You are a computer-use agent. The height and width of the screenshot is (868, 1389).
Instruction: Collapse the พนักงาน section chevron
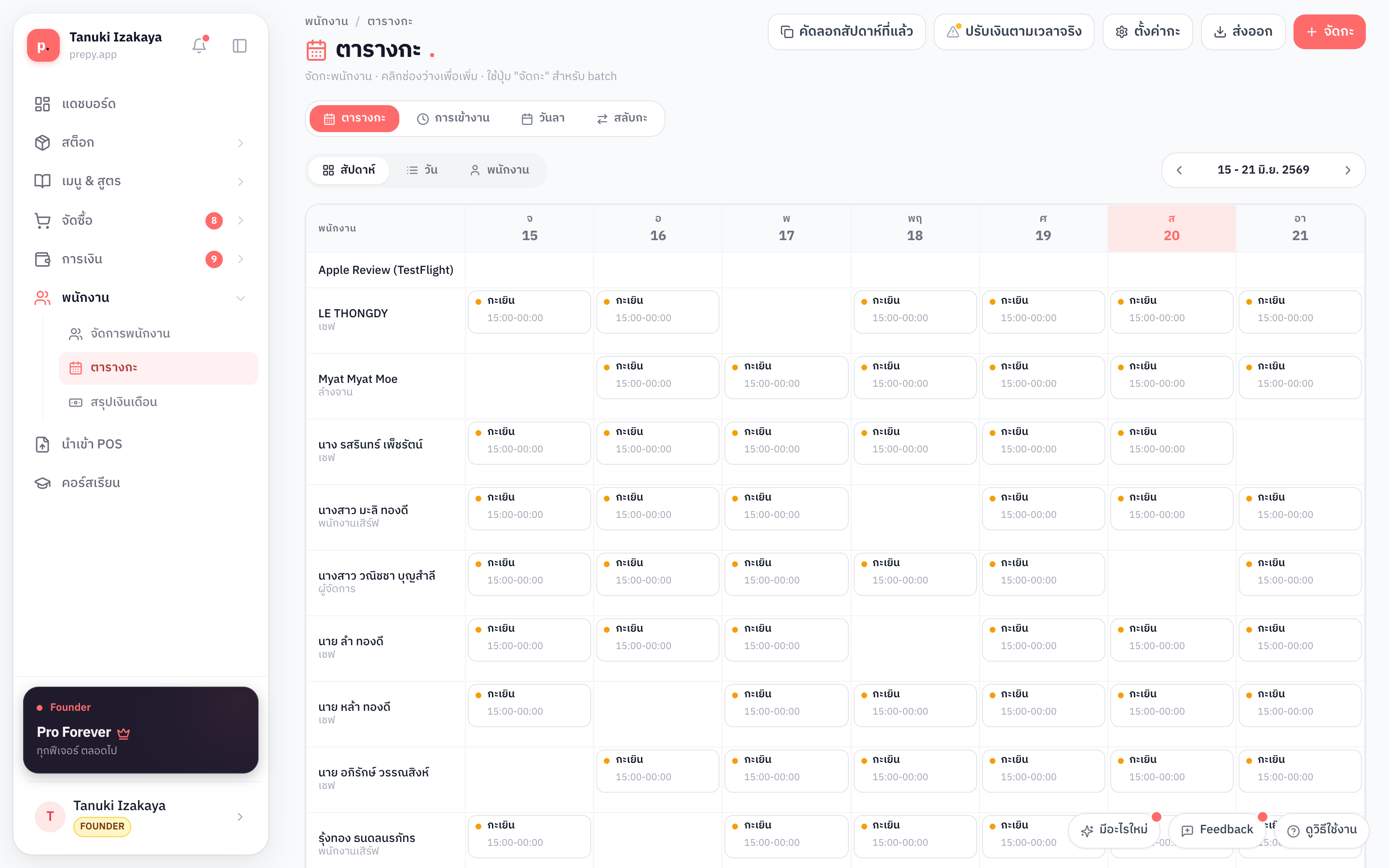pyautogui.click(x=241, y=298)
